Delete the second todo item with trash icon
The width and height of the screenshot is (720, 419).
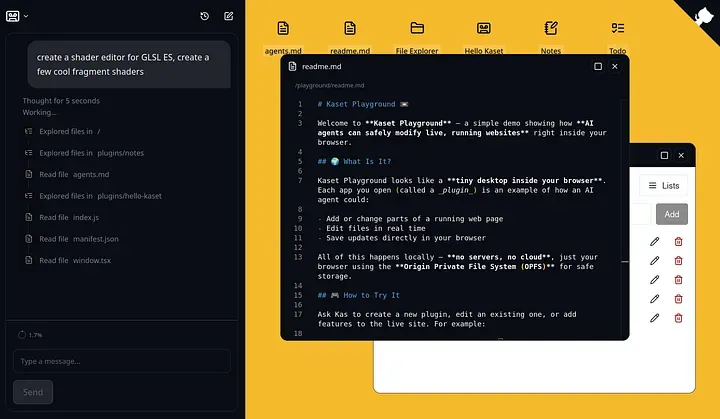coord(678,261)
